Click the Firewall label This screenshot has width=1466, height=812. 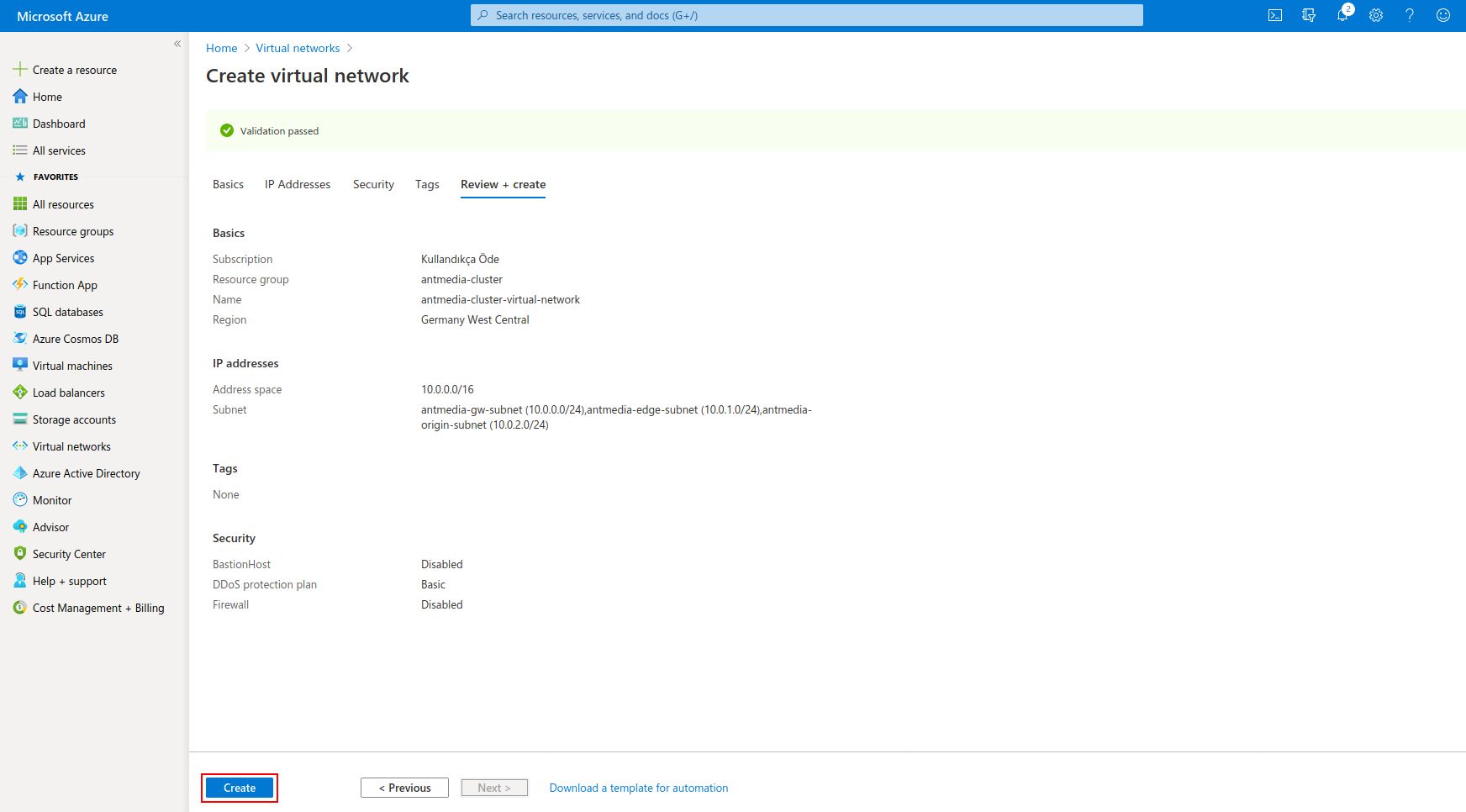230,604
